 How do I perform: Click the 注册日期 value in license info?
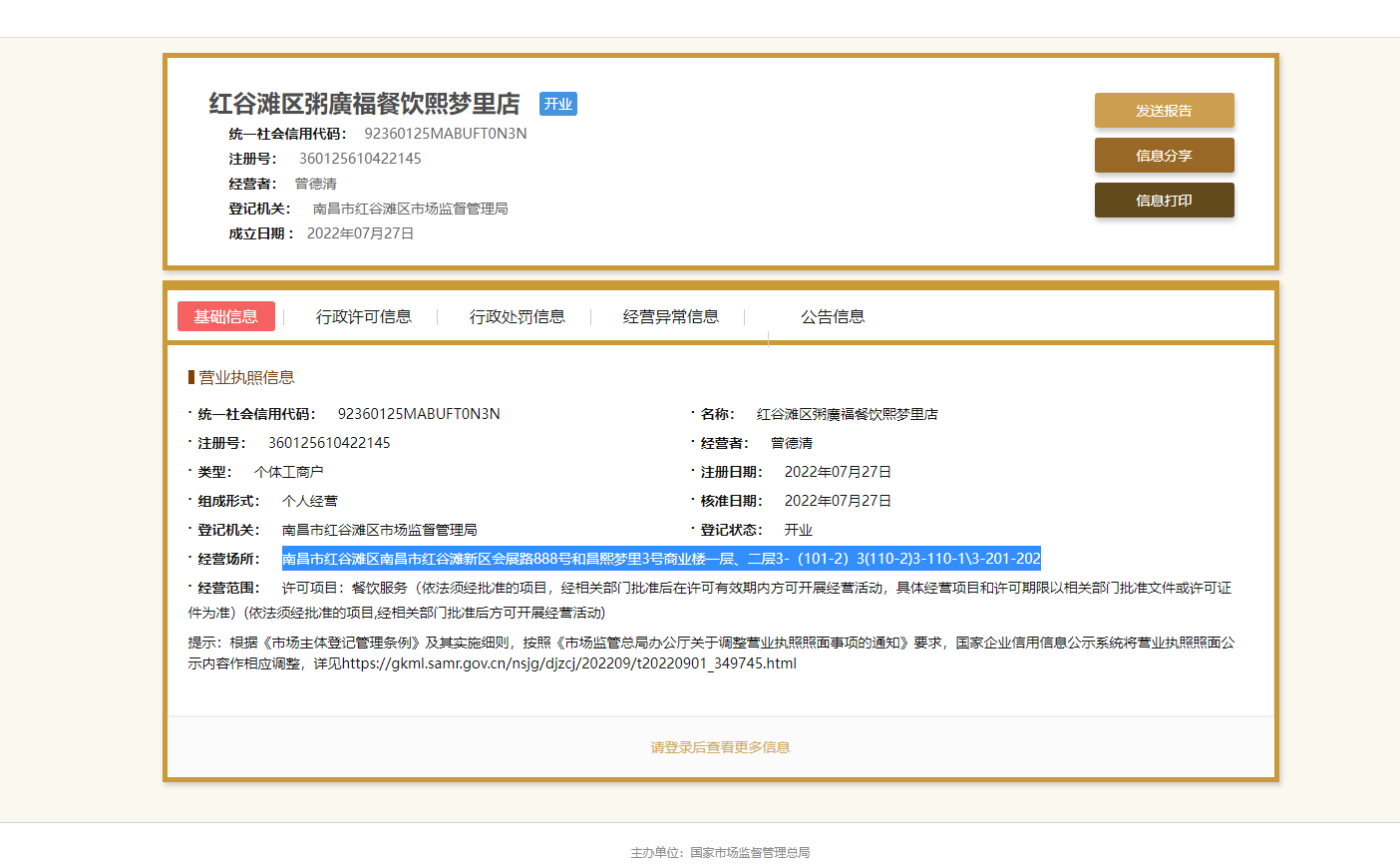(x=838, y=472)
